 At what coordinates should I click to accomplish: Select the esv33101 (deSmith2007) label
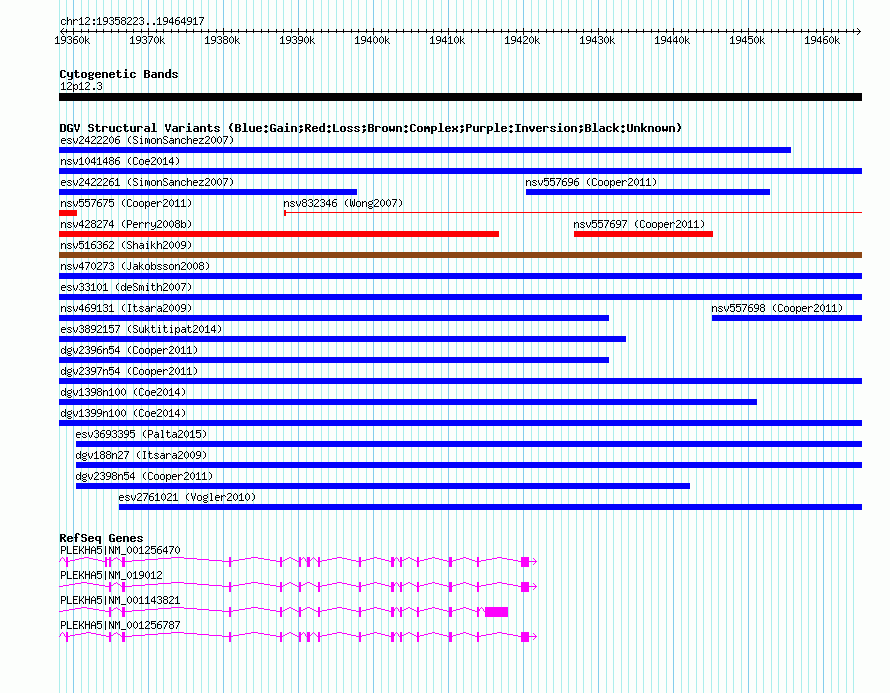[x=126, y=287]
